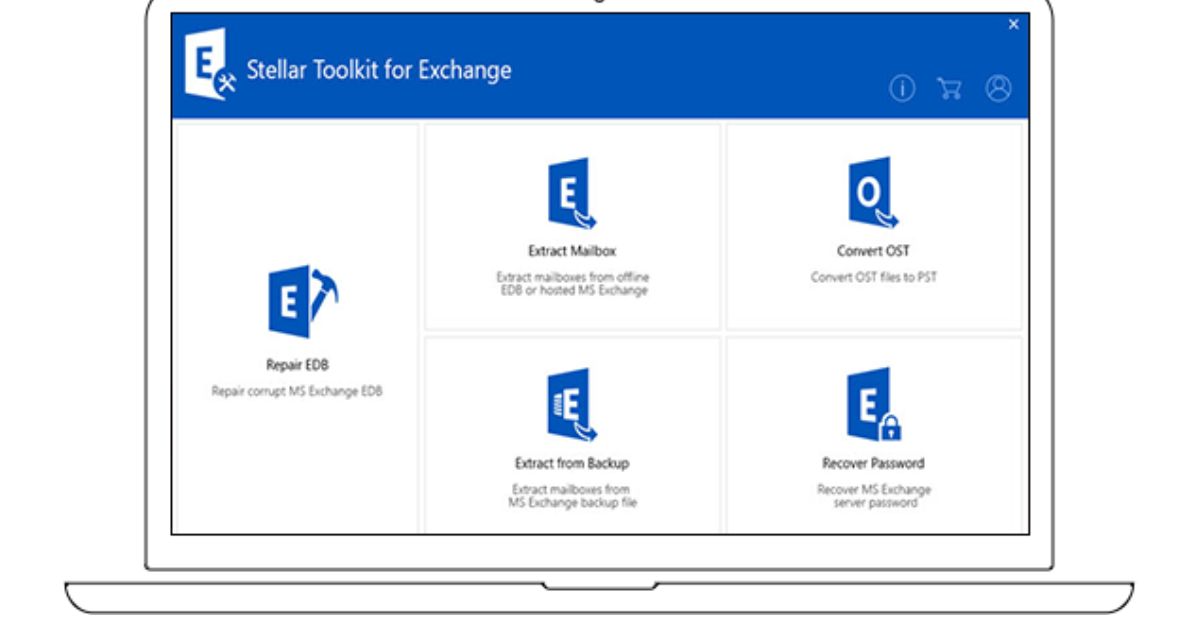Open software information via the info icon
Viewport: 1200px width, 628px height.
click(901, 89)
